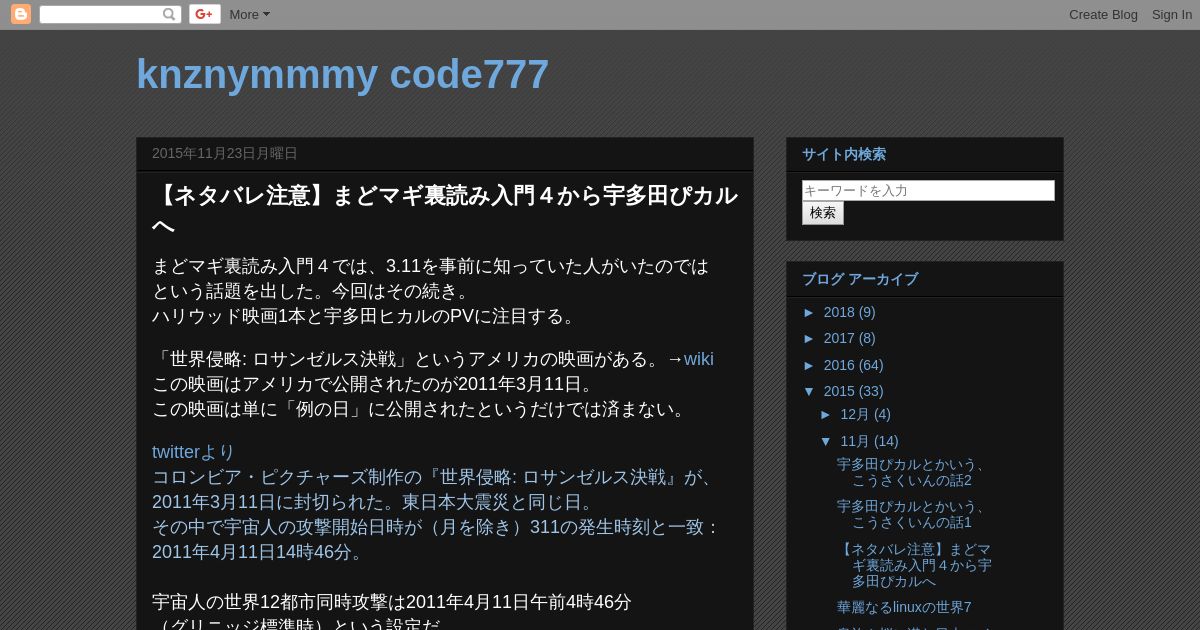Open the 12月 (4) archive link
Image resolution: width=1200 pixels, height=630 pixels.
pyautogui.click(x=865, y=414)
